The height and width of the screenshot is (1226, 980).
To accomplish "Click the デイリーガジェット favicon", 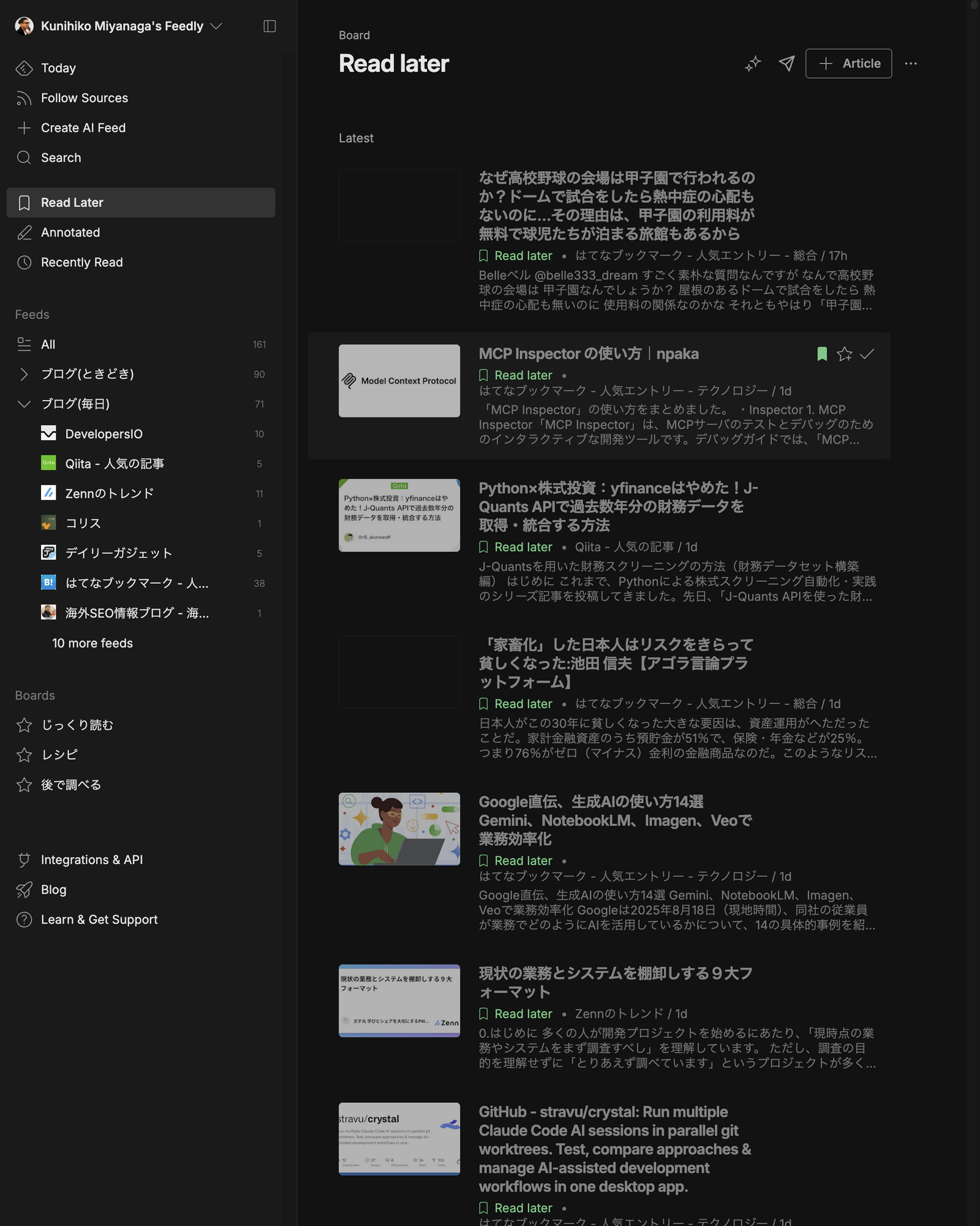I will coord(48,553).
